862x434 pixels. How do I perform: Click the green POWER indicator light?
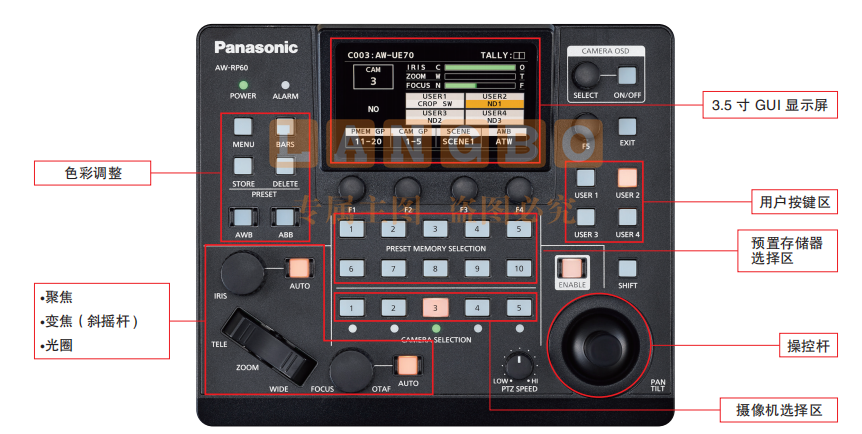click(243, 85)
